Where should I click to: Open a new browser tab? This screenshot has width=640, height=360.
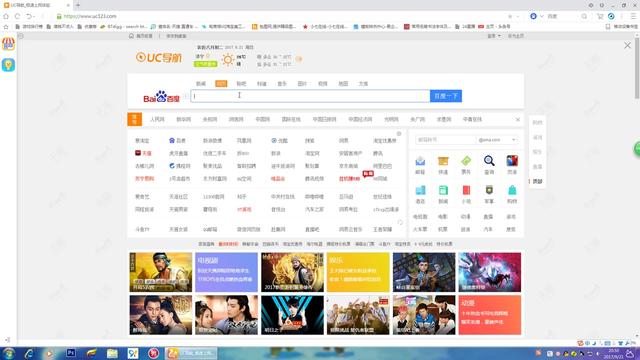coord(78,5)
